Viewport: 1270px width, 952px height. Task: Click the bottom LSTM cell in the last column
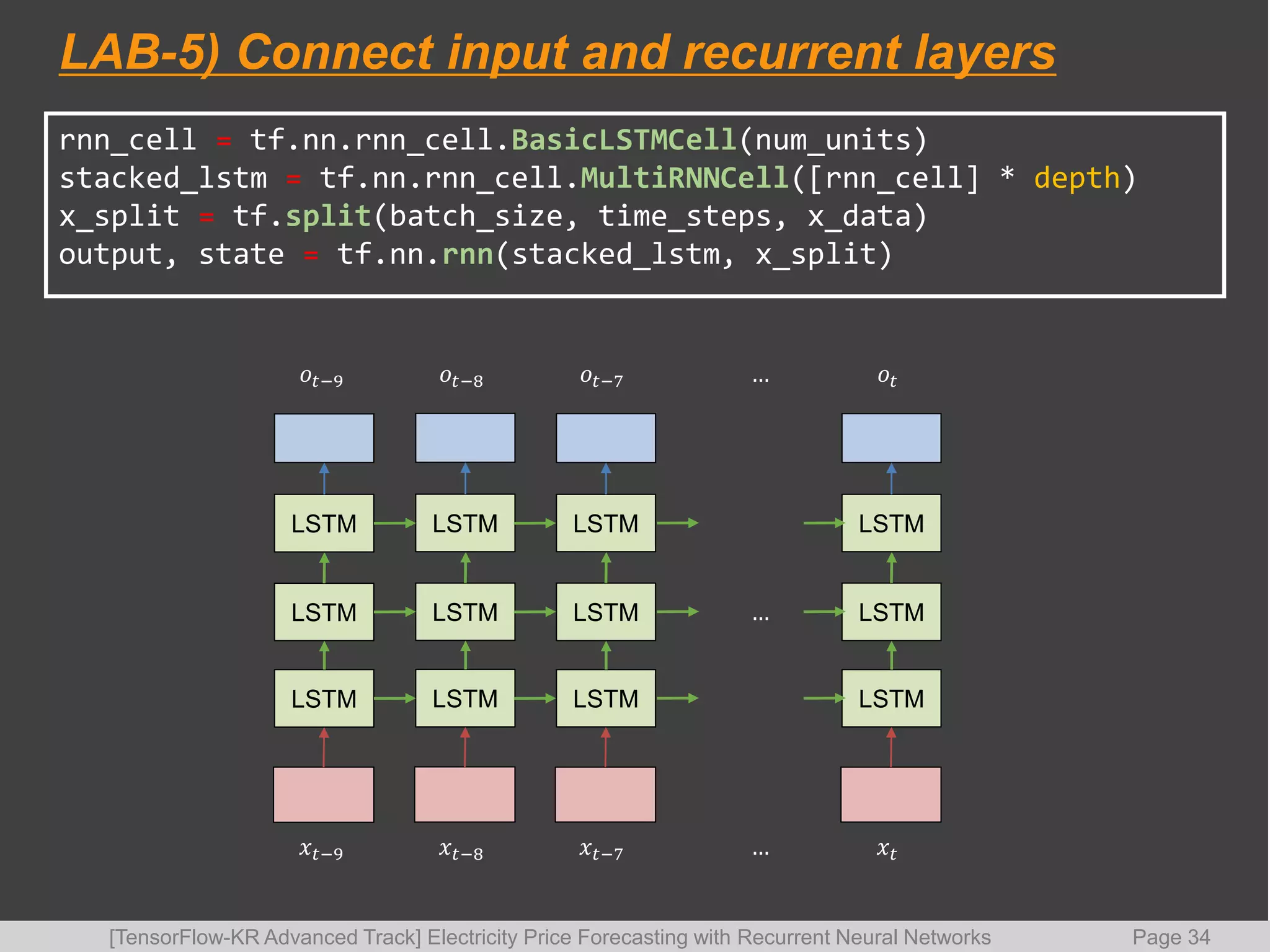click(890, 699)
